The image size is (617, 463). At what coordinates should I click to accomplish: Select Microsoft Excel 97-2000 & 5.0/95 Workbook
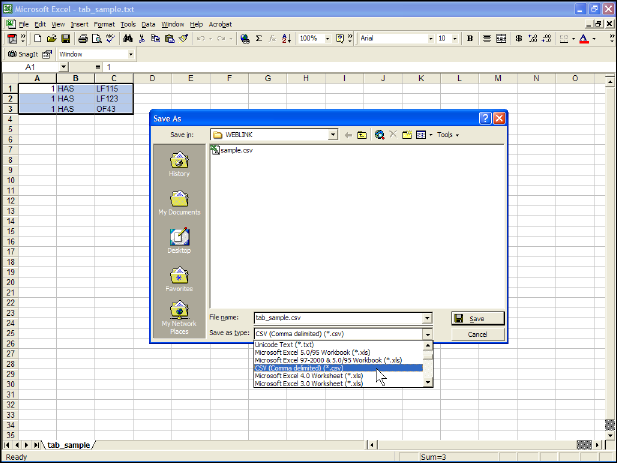(x=339, y=360)
